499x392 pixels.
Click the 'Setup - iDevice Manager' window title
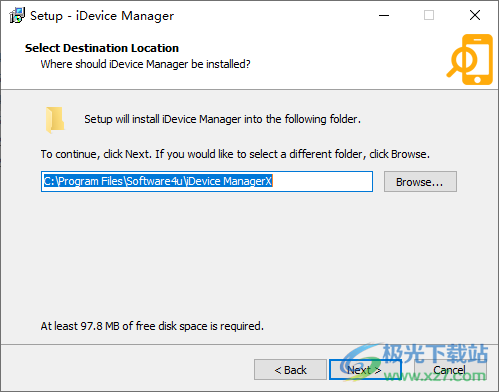102,16
